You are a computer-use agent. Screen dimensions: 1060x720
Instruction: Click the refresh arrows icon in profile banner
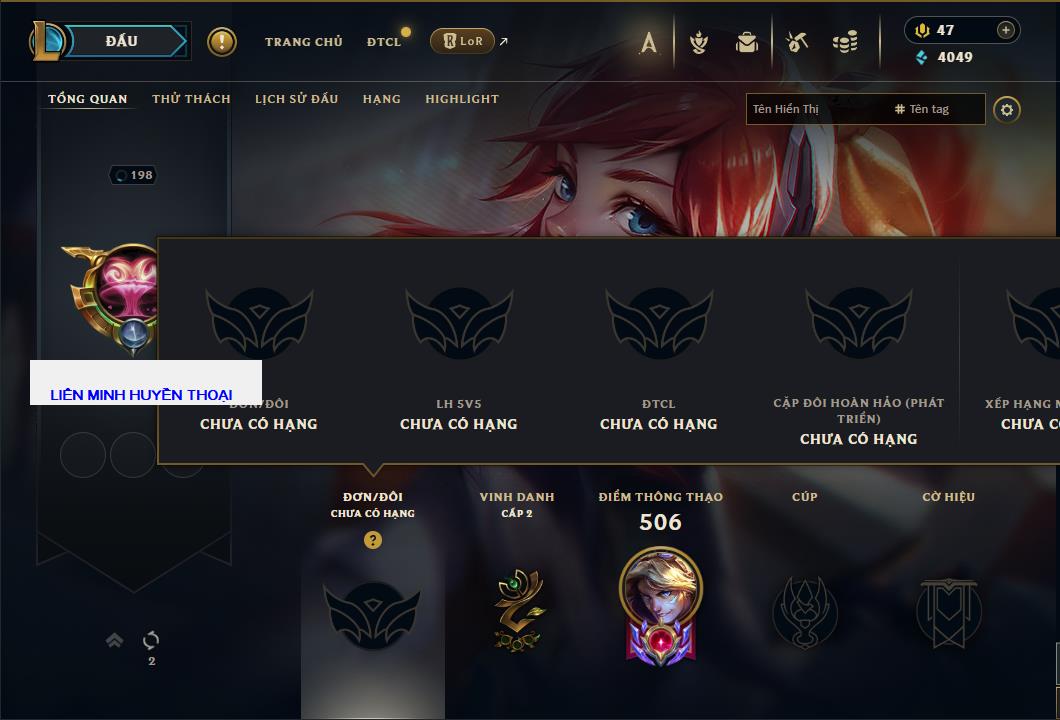151,640
